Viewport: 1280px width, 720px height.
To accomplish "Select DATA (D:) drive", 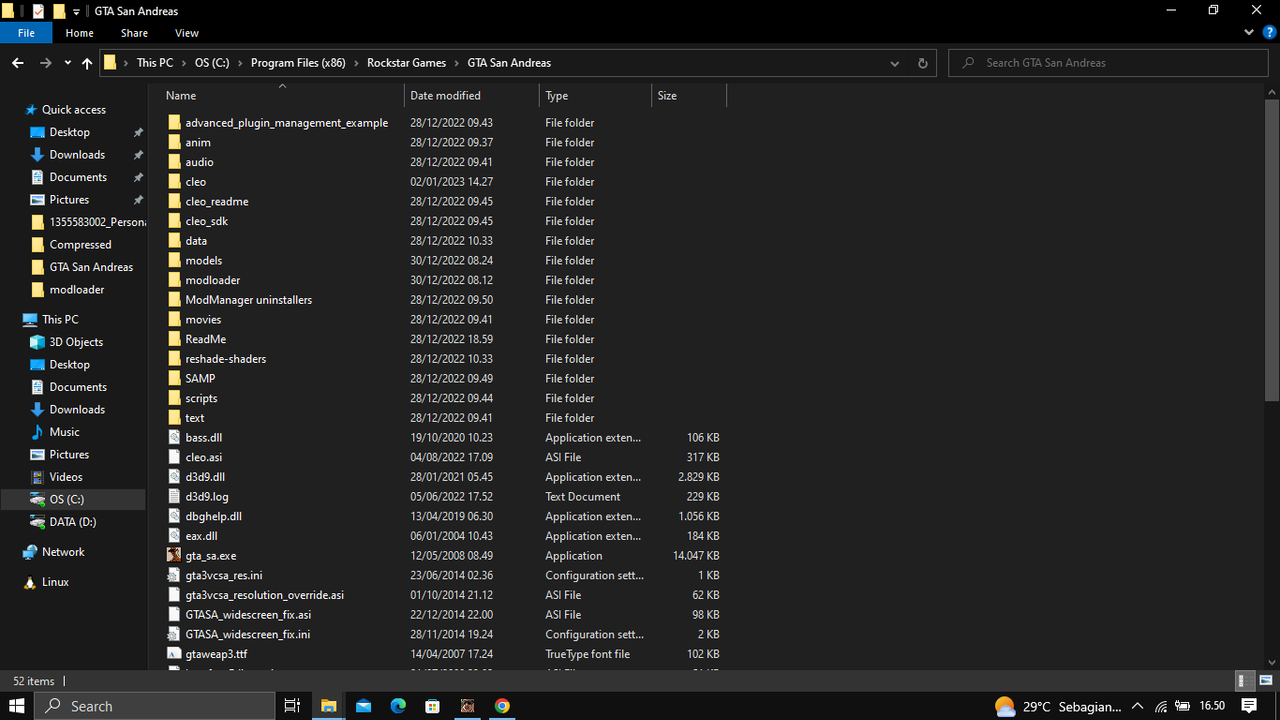I will coord(72,522).
